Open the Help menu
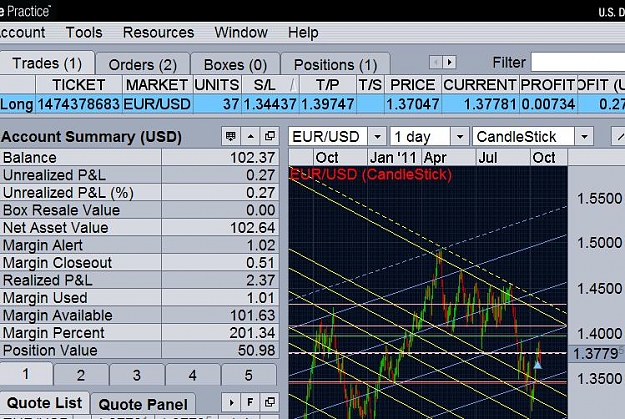This screenshot has height=419, width=625. (x=303, y=32)
